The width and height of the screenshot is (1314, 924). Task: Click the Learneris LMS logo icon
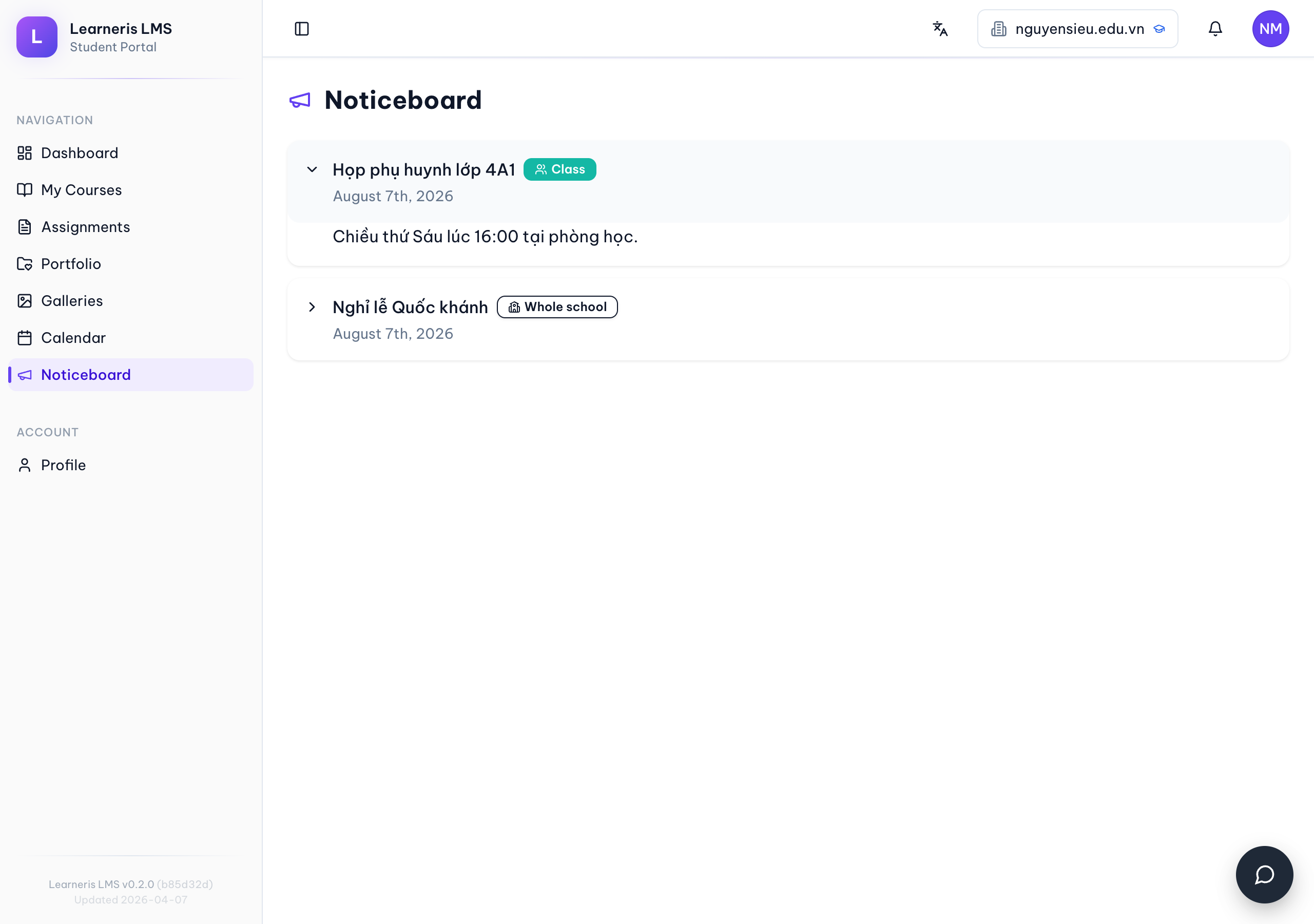pos(36,37)
